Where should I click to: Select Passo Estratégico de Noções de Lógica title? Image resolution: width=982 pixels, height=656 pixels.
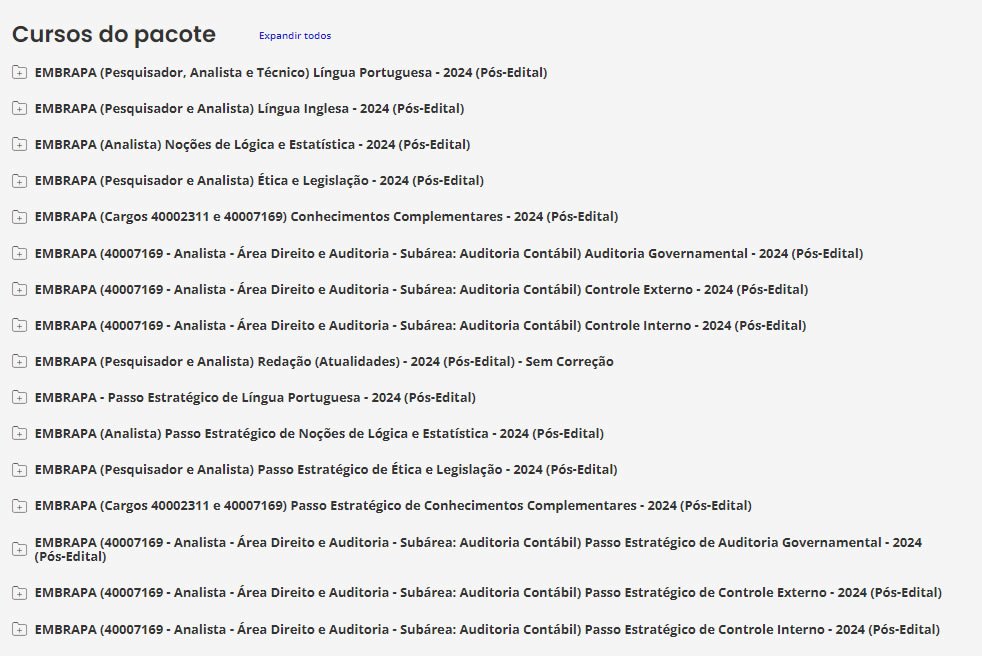319,433
